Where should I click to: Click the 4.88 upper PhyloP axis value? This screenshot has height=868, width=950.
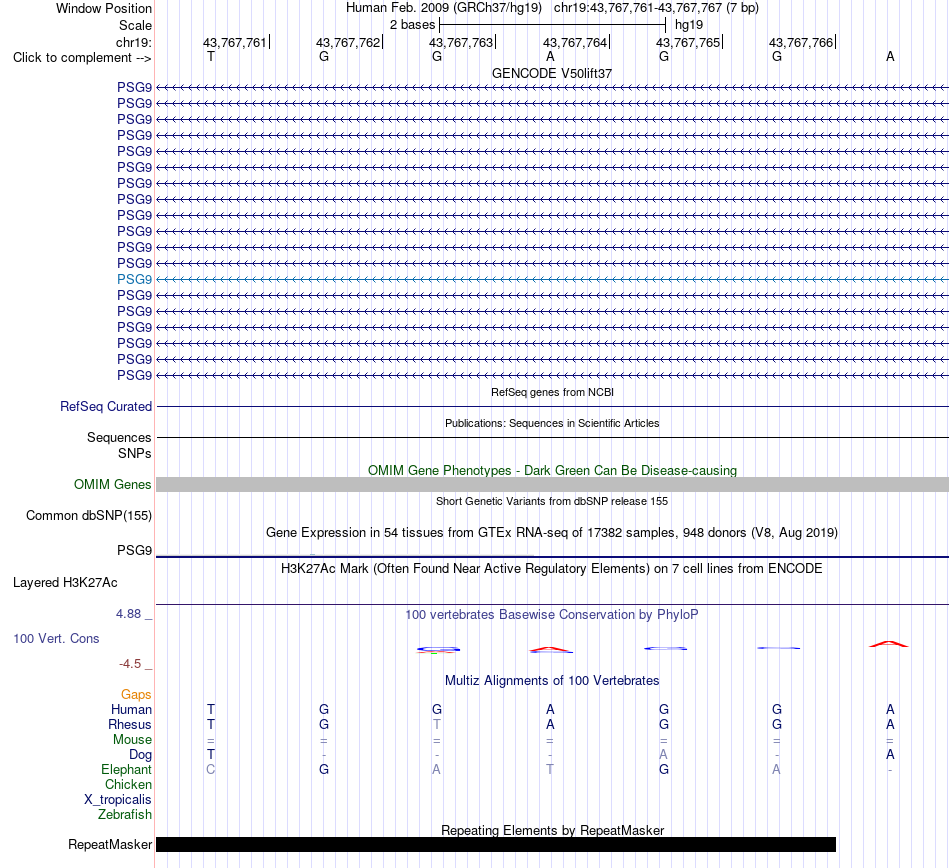tap(128, 614)
